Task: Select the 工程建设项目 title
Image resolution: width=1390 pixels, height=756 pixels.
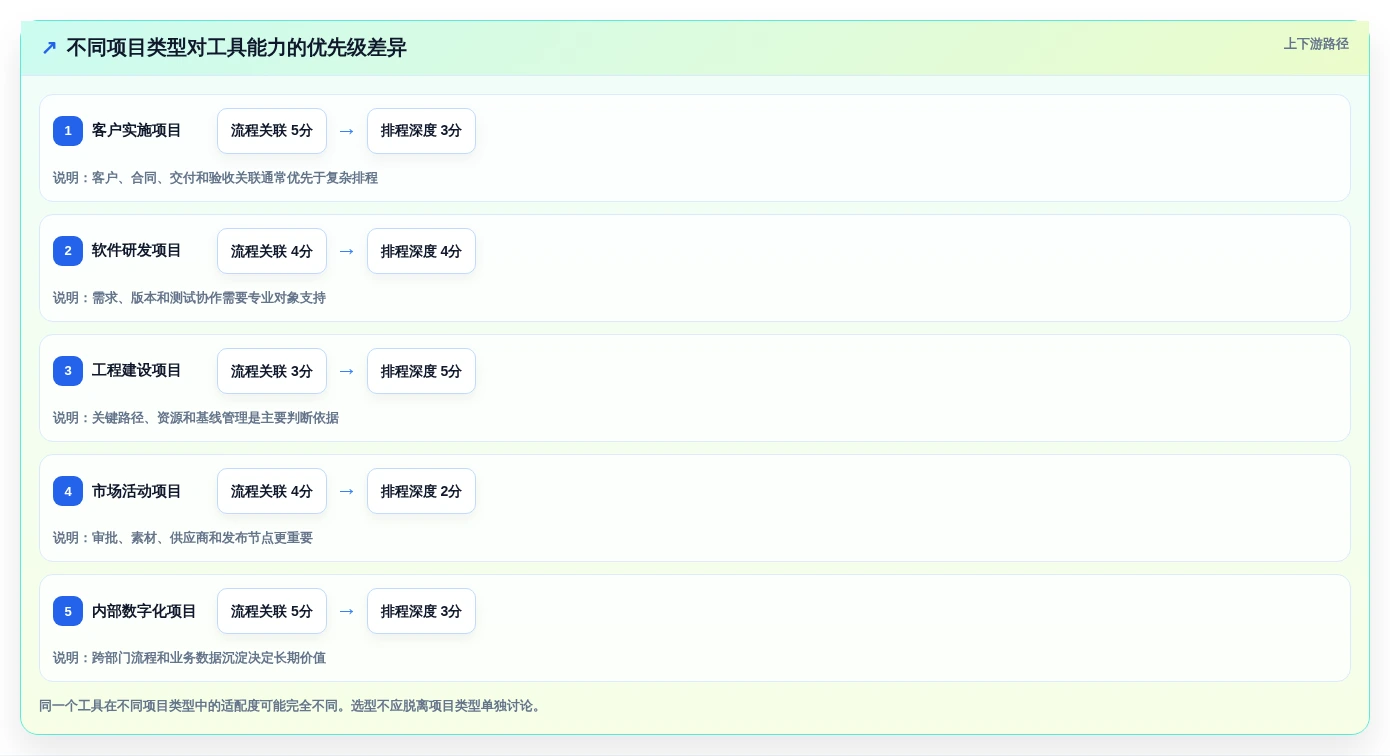Action: tap(137, 371)
